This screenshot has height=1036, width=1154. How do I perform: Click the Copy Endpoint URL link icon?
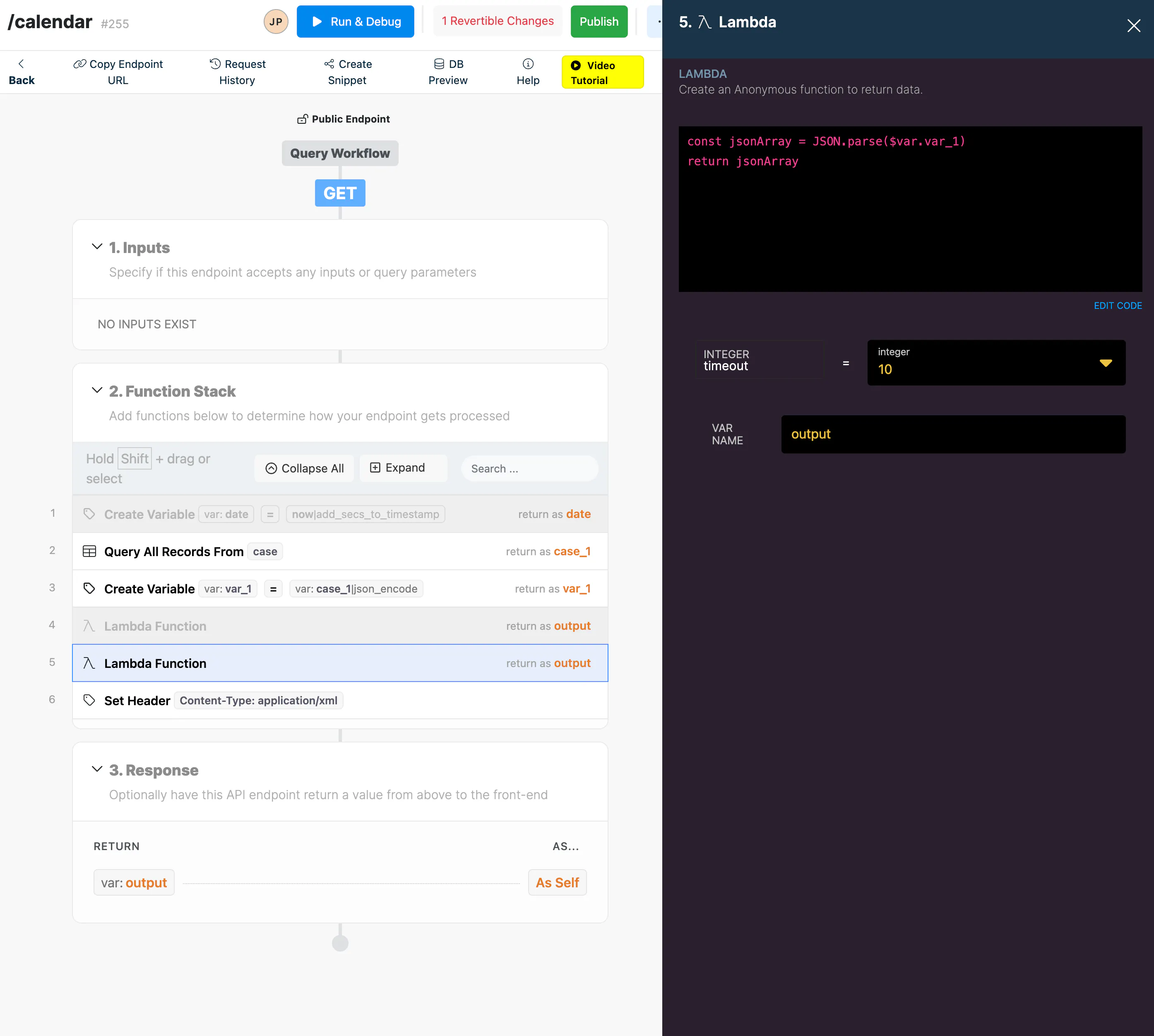pos(79,64)
